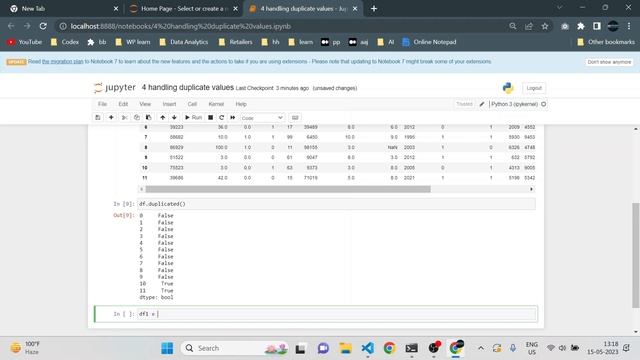Open the browser extensions puzzle icon
The image size is (640, 360).
point(581,26)
